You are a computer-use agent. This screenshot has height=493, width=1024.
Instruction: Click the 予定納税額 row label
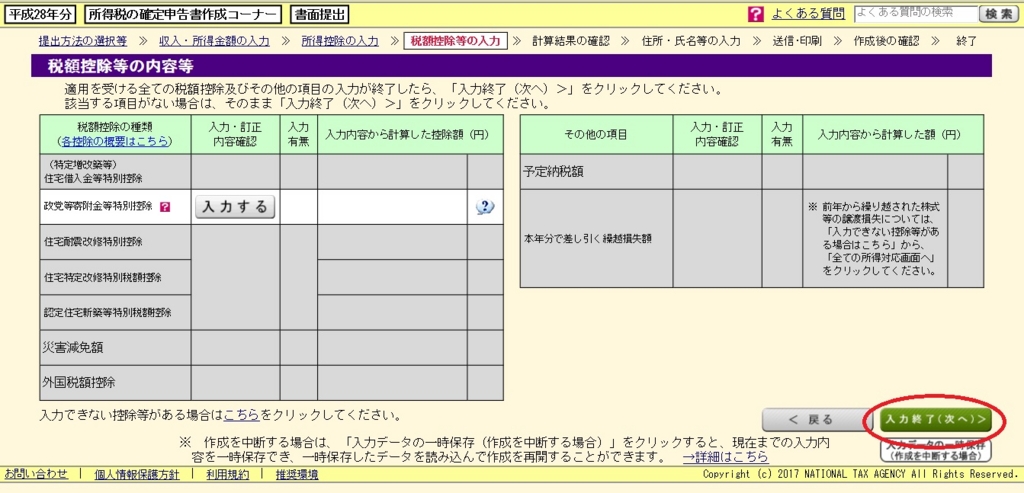(553, 172)
